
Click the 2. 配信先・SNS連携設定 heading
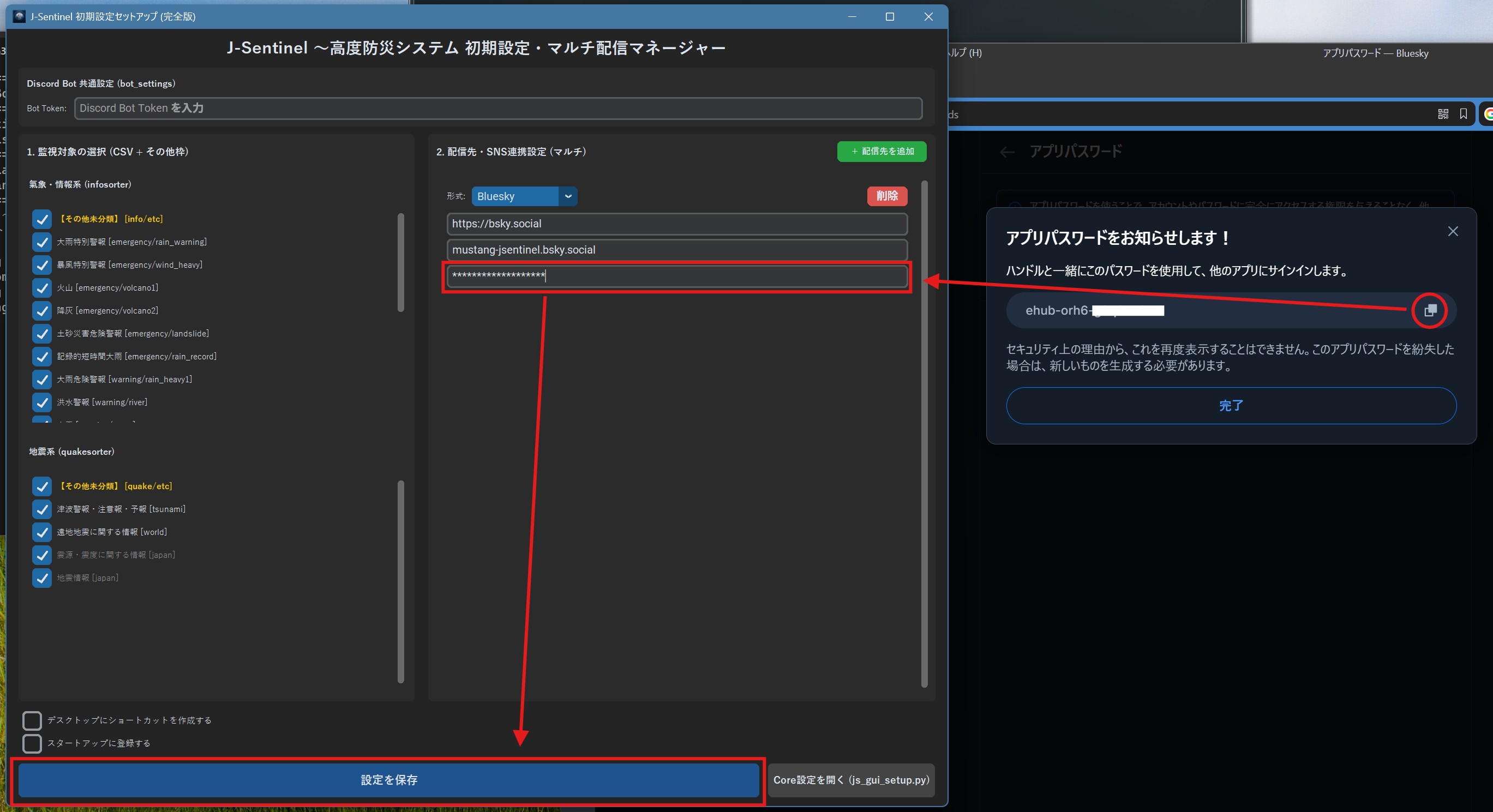tap(511, 151)
